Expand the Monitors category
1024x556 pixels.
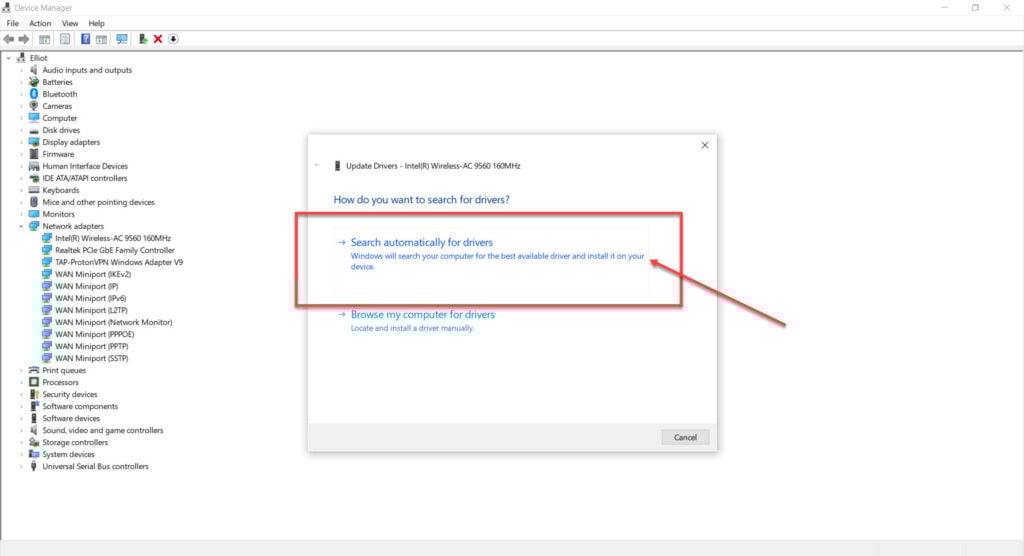21,214
